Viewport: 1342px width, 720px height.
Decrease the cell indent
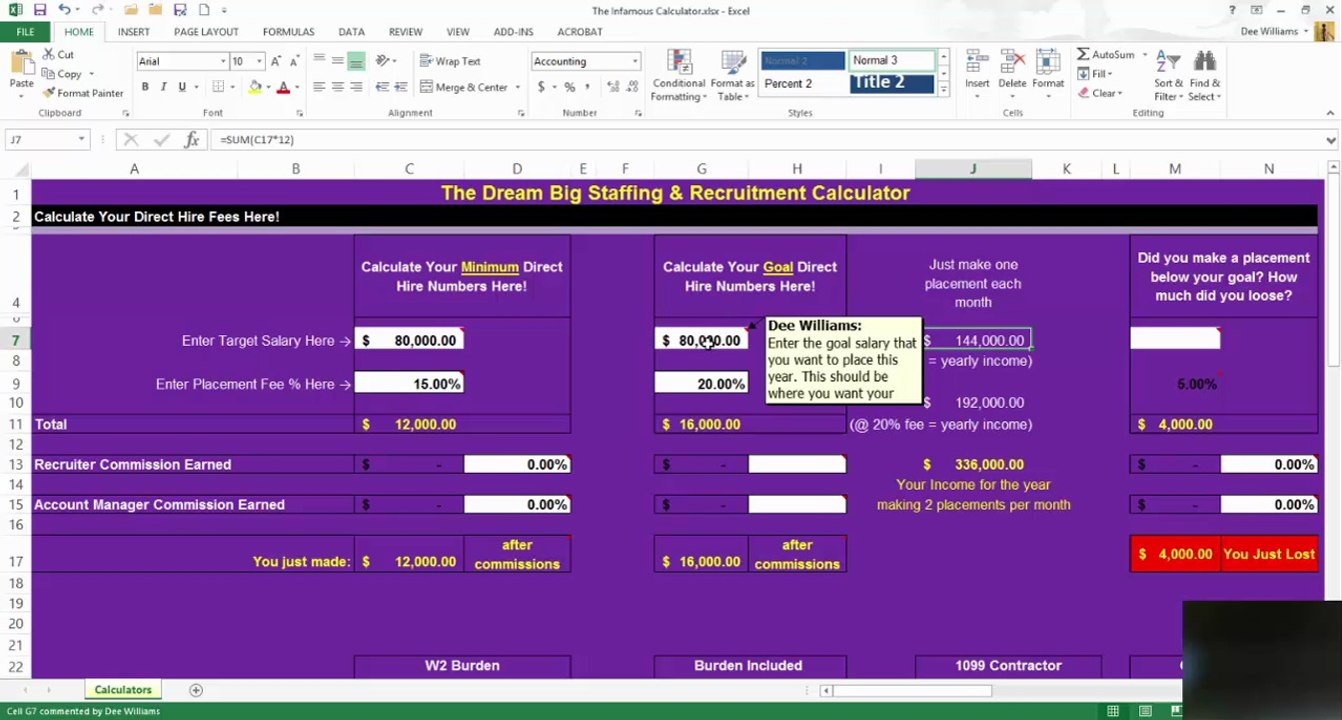[x=382, y=87]
